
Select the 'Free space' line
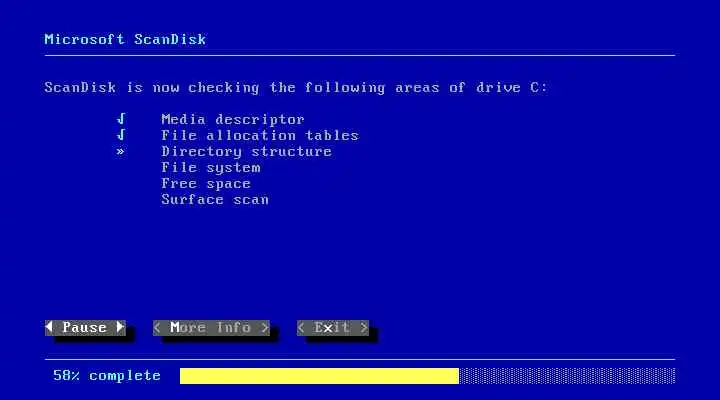206,184
